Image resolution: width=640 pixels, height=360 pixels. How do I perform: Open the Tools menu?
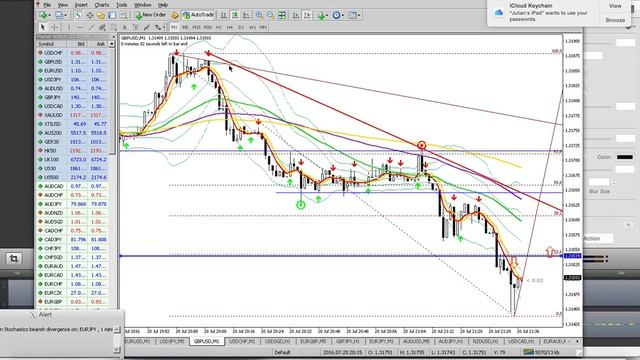point(122,5)
